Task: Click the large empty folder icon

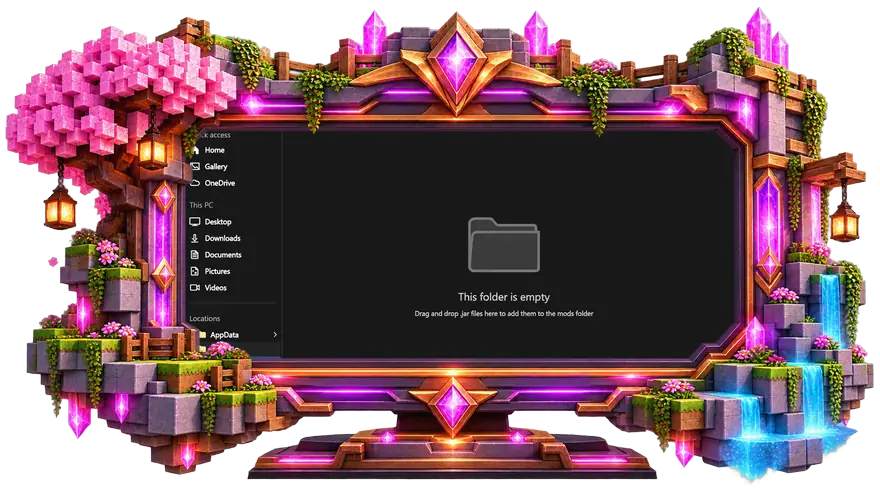Action: (504, 245)
